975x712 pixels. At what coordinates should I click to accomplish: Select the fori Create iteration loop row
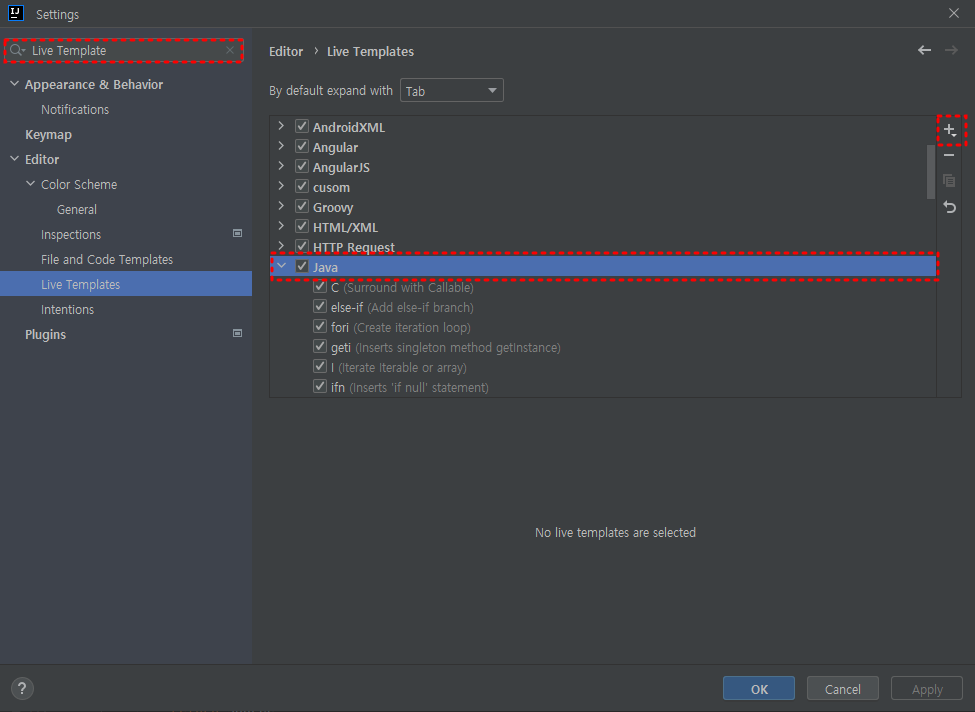point(603,327)
